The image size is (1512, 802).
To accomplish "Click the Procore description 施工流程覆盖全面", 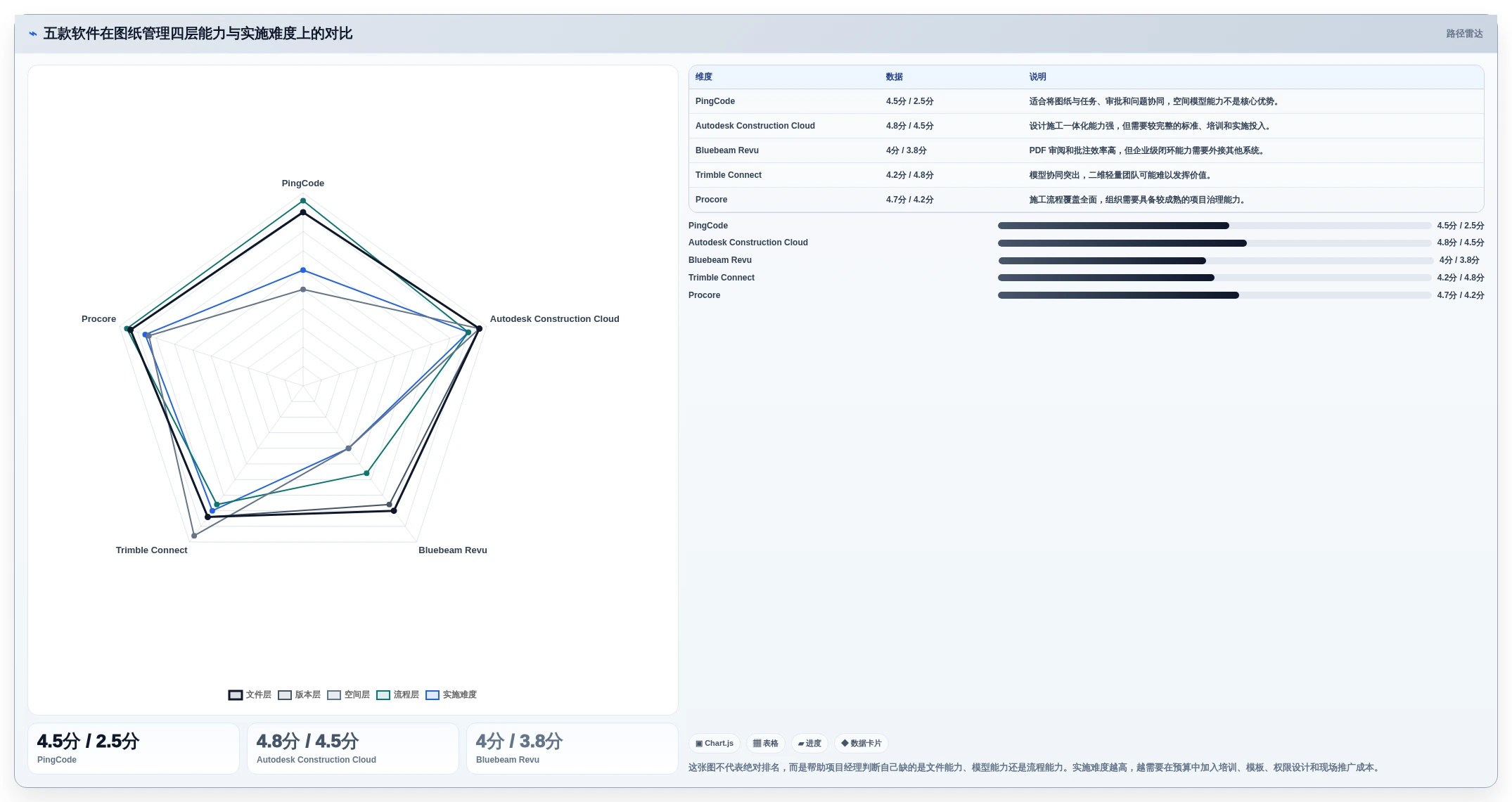I will (1139, 200).
